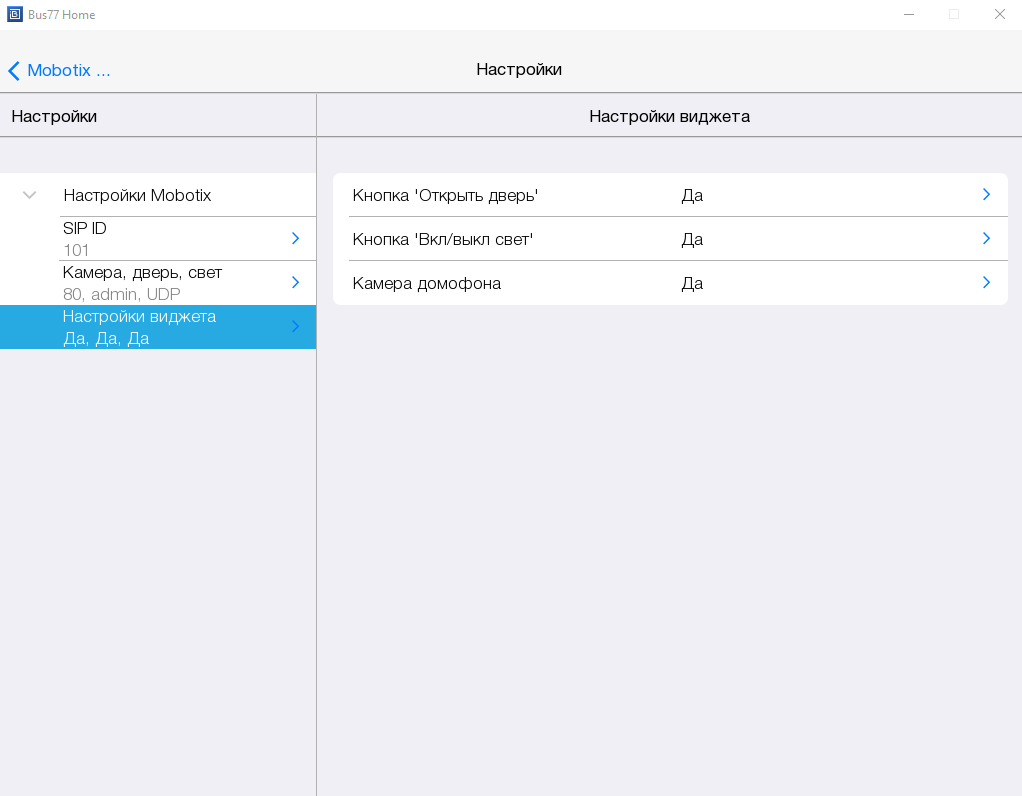1022x796 pixels.
Task: Expand the Камера домофона option arrow
Action: 986,282
